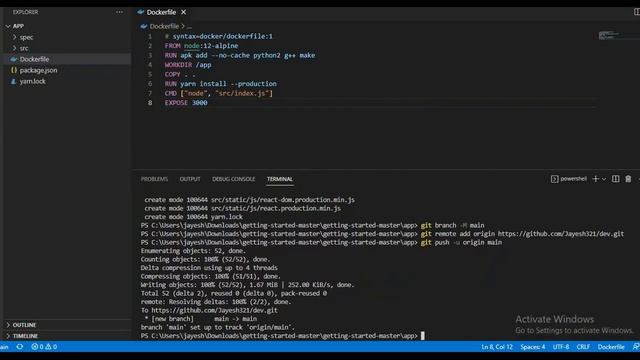Viewport: 640px width, 360px height.
Task: Open the Explorer more actions ellipsis
Action: click(x=119, y=12)
